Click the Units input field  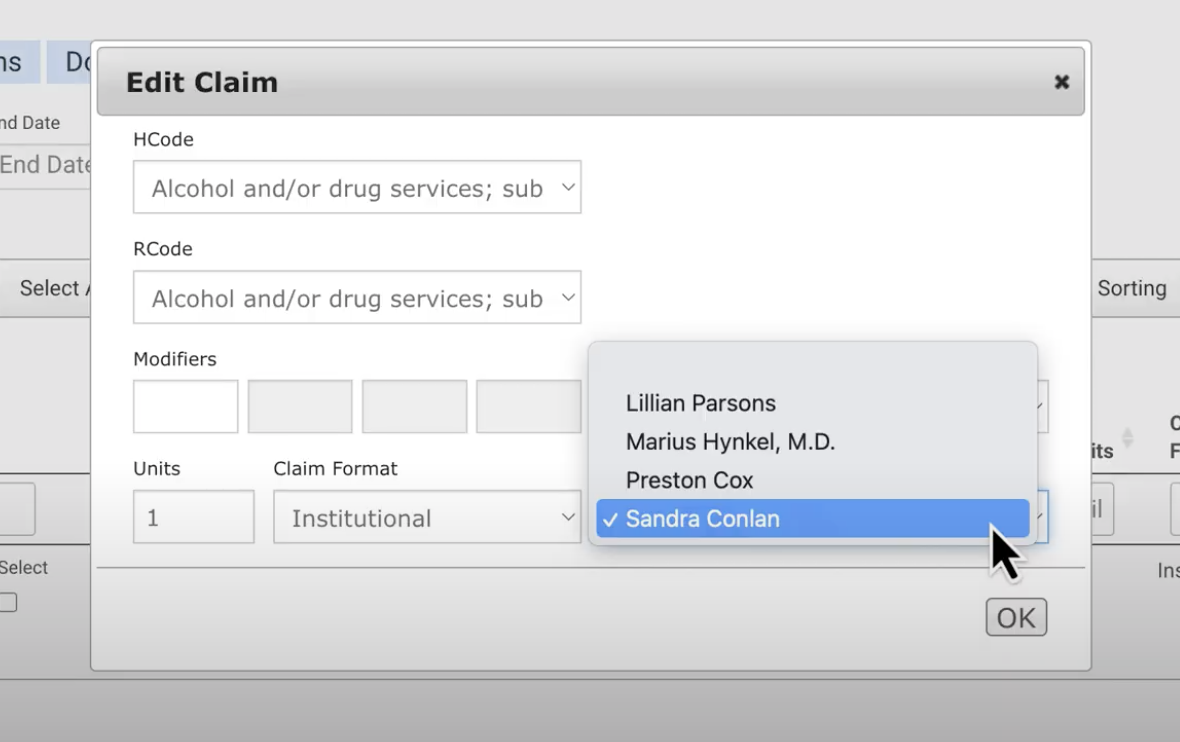click(x=193, y=517)
